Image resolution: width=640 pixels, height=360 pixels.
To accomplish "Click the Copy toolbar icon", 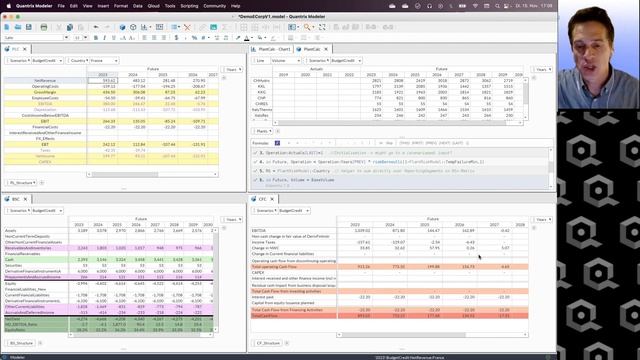I will click(70, 27).
